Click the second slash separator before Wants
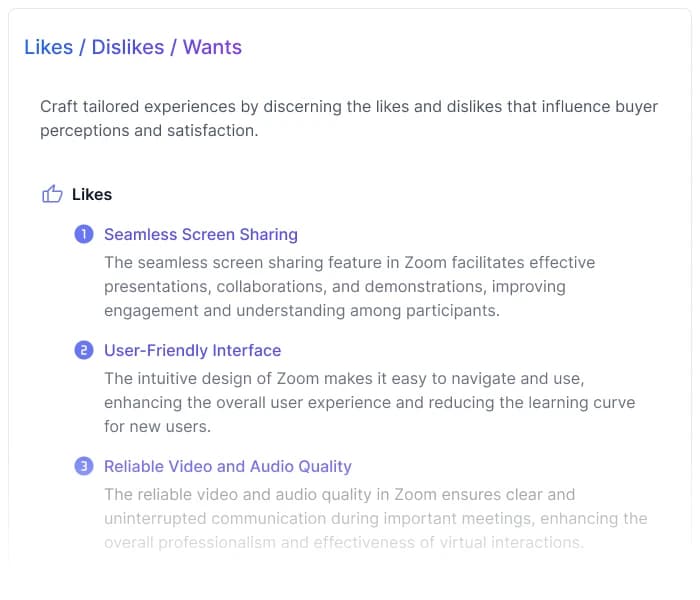The height and width of the screenshot is (600, 700). 173,47
